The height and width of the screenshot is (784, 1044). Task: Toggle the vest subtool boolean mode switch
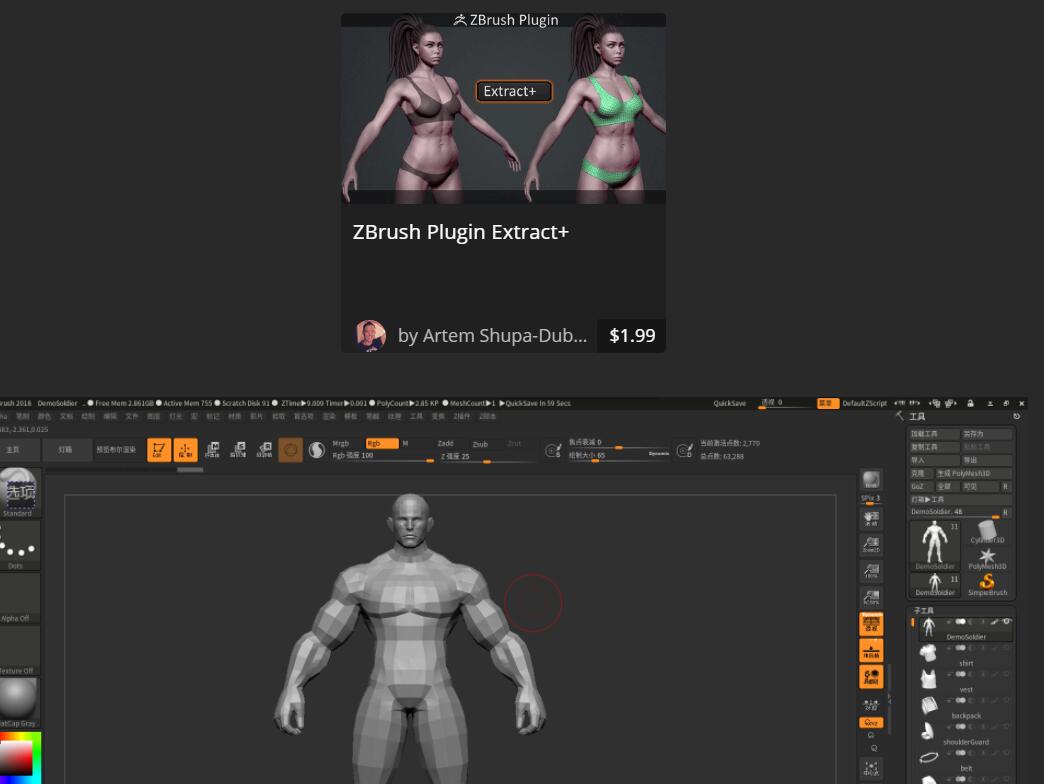point(960,674)
